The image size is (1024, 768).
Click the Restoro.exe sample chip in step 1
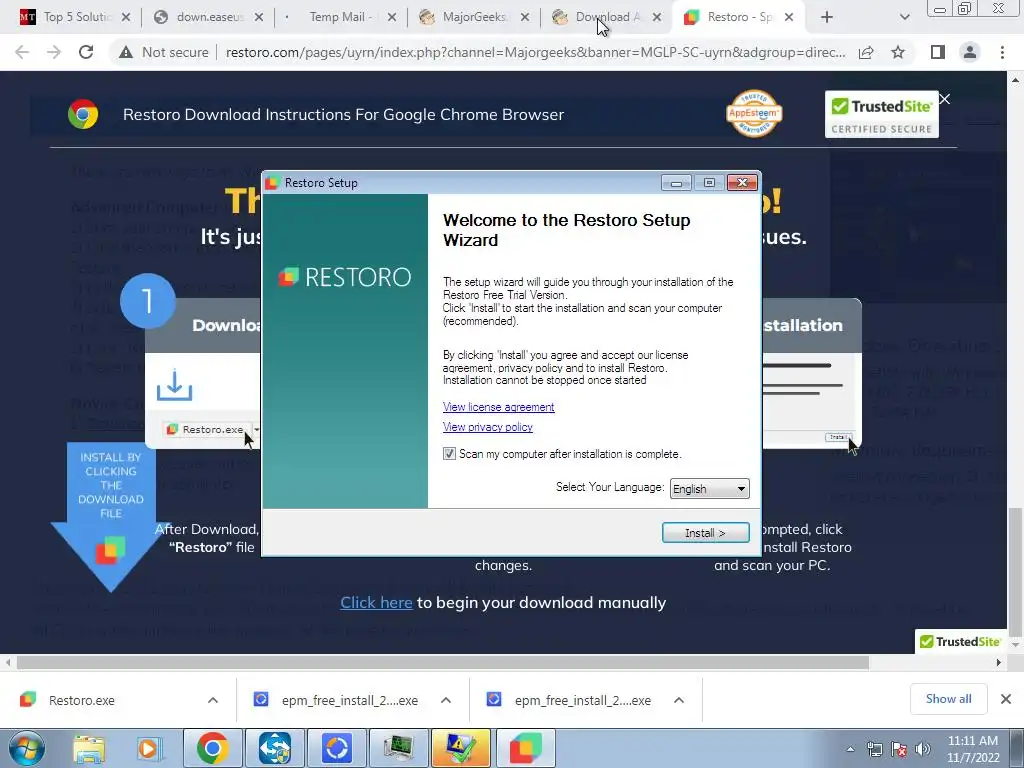[x=208, y=429]
